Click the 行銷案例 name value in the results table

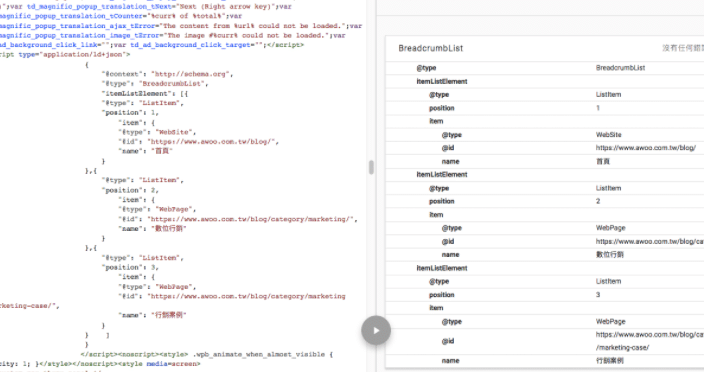point(609,360)
